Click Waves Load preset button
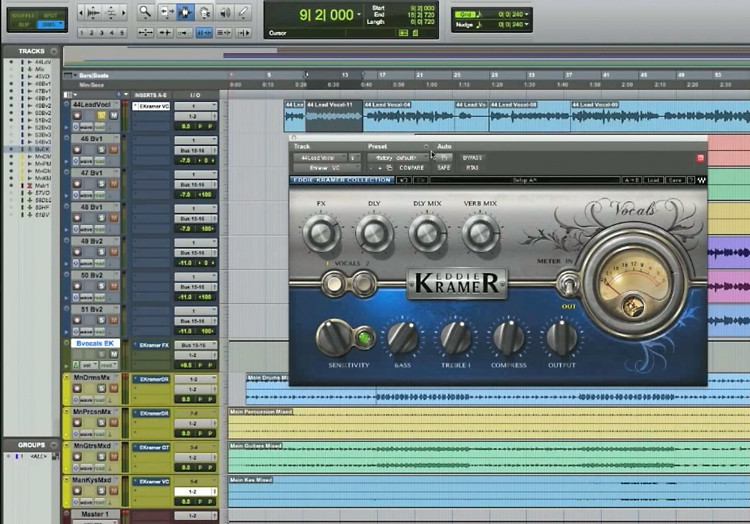The image size is (750, 524). click(x=653, y=180)
